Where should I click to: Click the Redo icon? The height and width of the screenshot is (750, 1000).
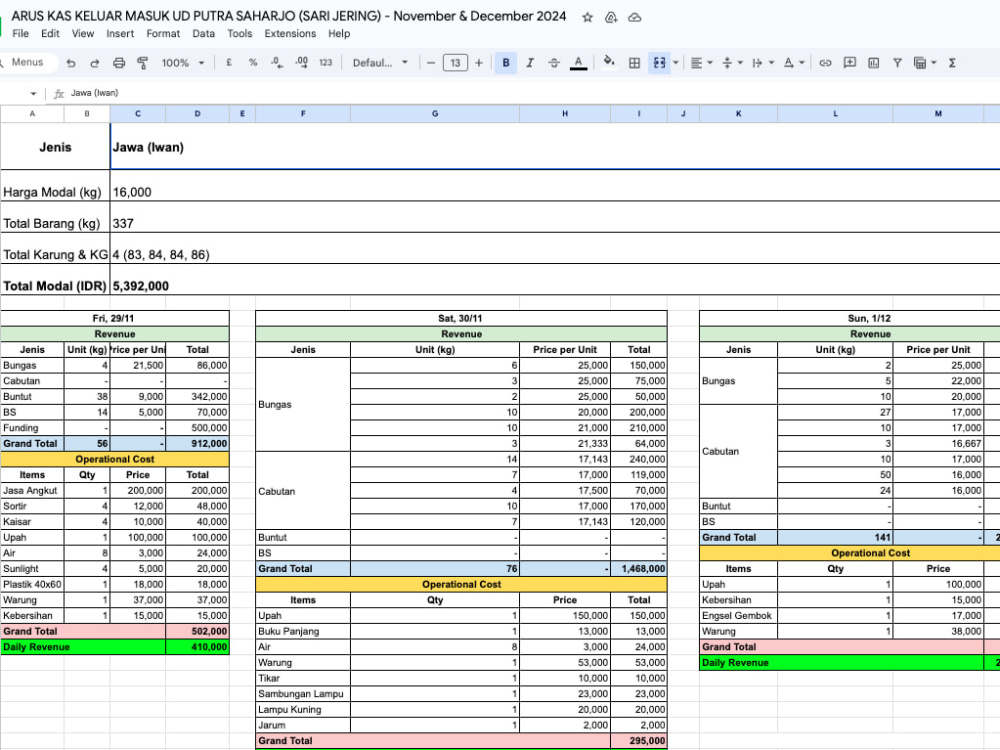pos(94,62)
